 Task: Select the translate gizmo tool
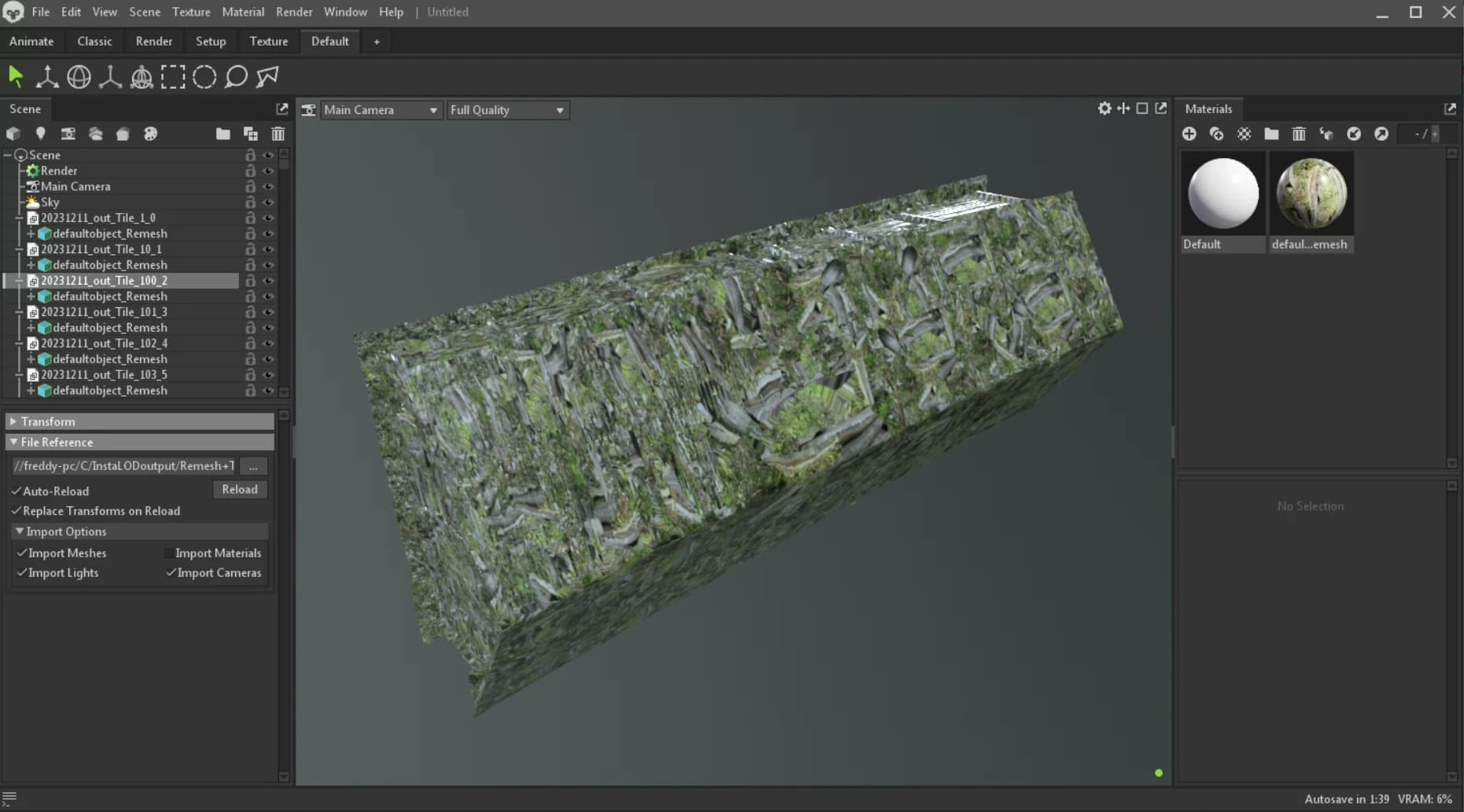(x=47, y=77)
